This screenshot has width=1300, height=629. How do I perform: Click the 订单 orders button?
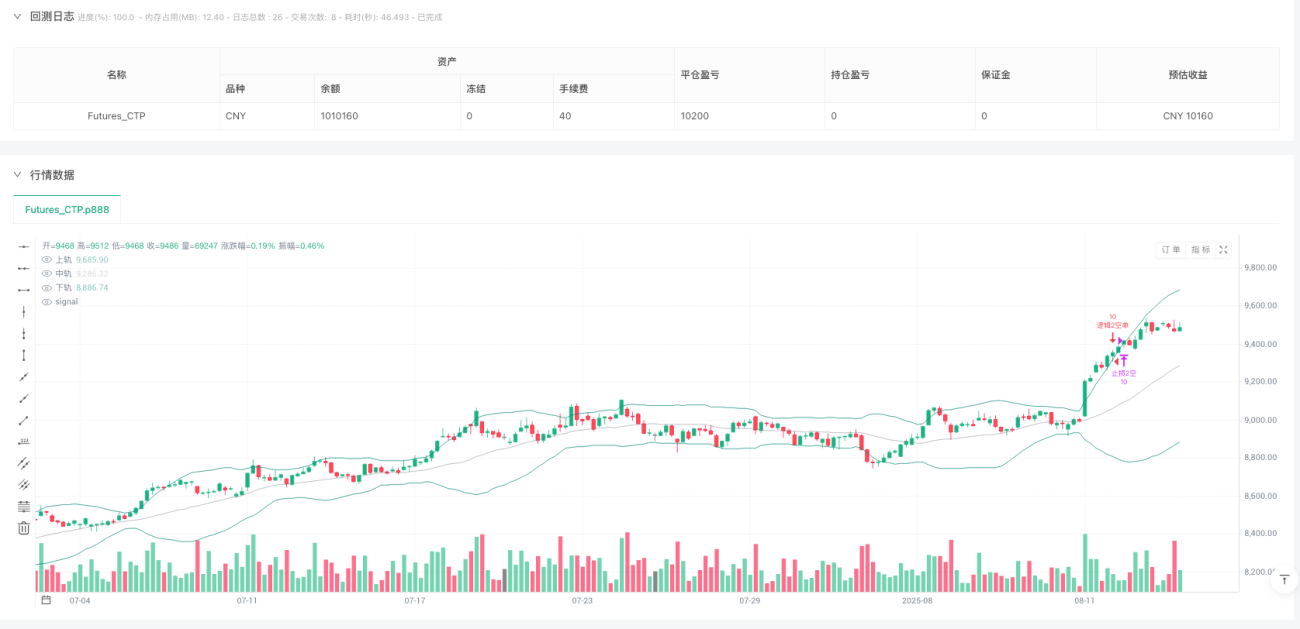1170,250
